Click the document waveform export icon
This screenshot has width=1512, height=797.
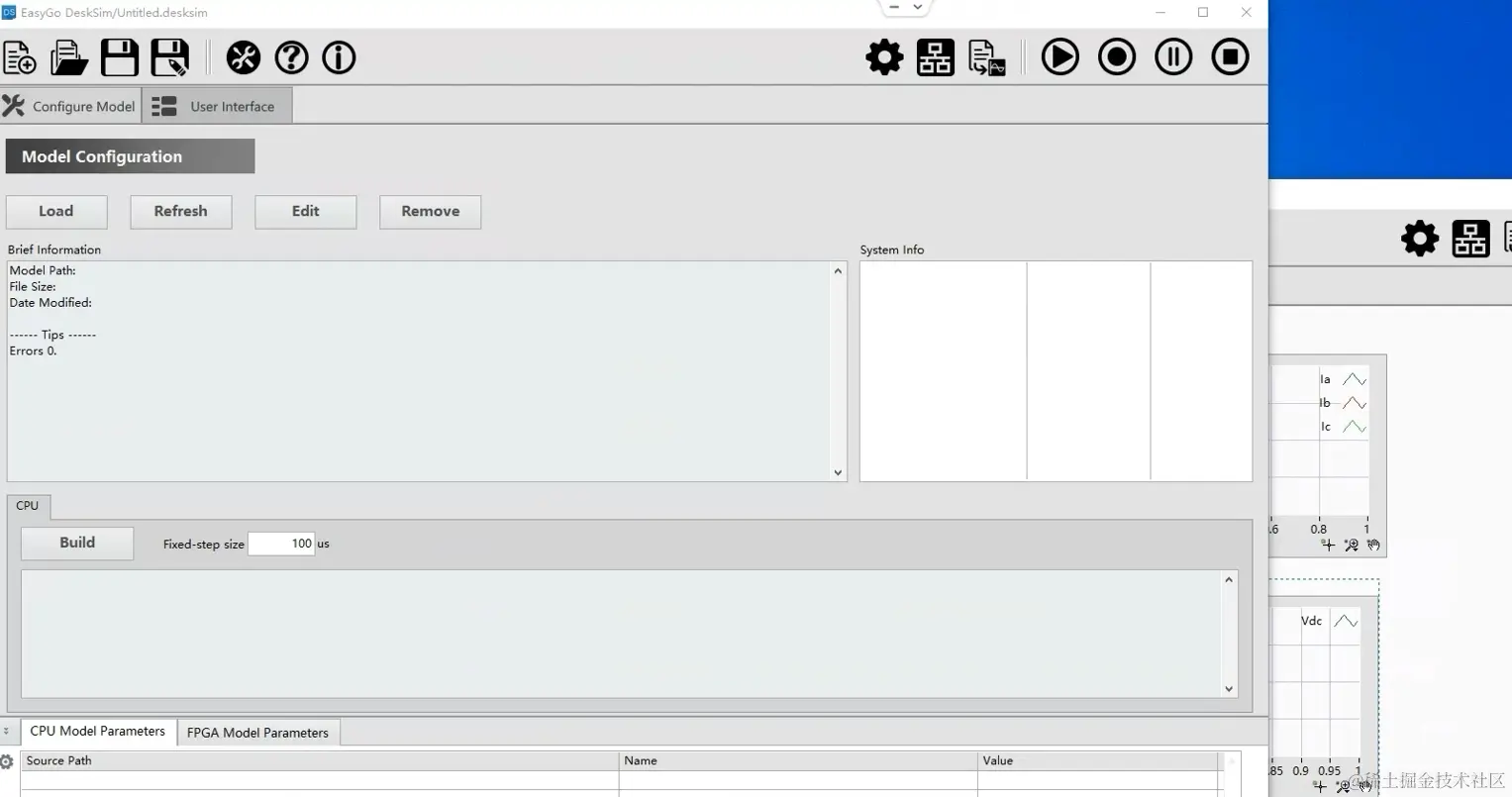986,57
